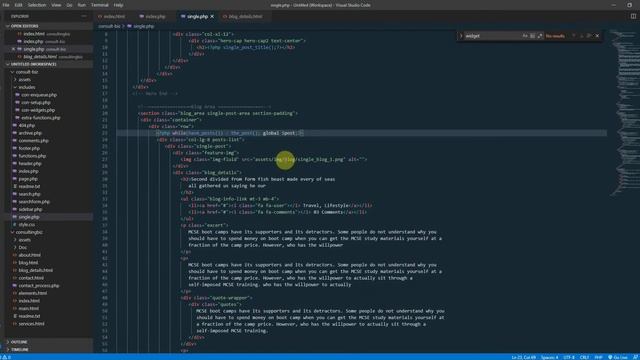Toggle Match Whole Word in find widget

click(532, 36)
